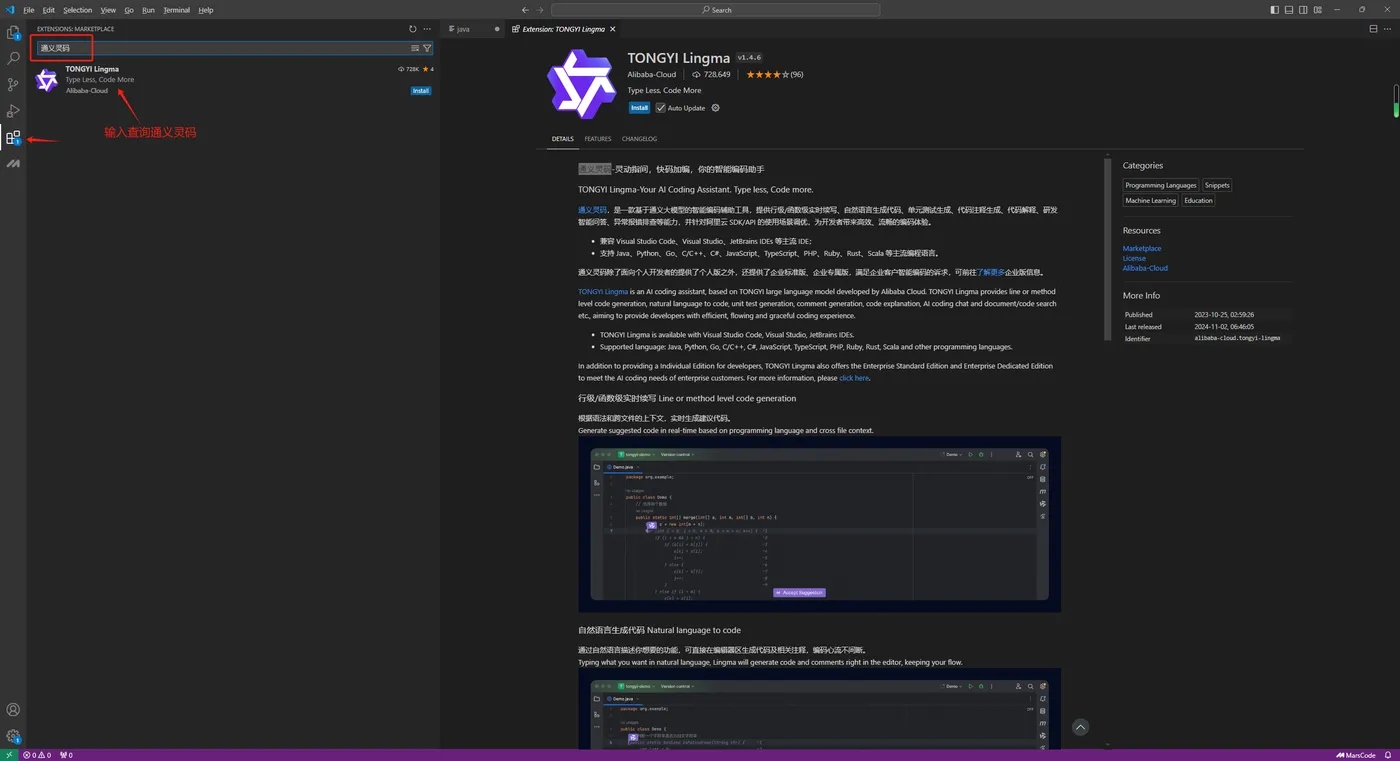Click the scroll-to-top round arrow button

[x=1080, y=727]
